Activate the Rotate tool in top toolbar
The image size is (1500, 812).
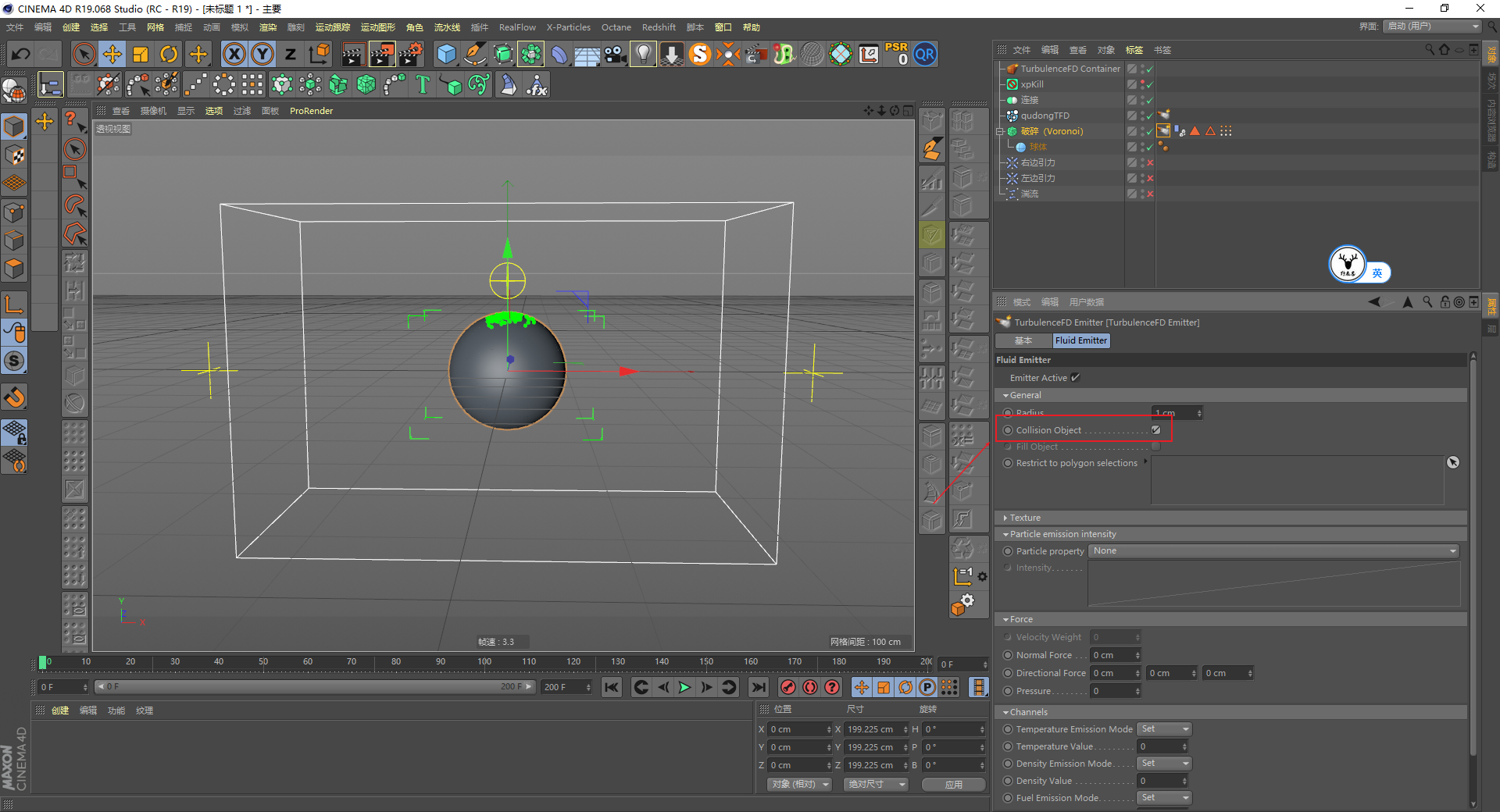pos(169,55)
